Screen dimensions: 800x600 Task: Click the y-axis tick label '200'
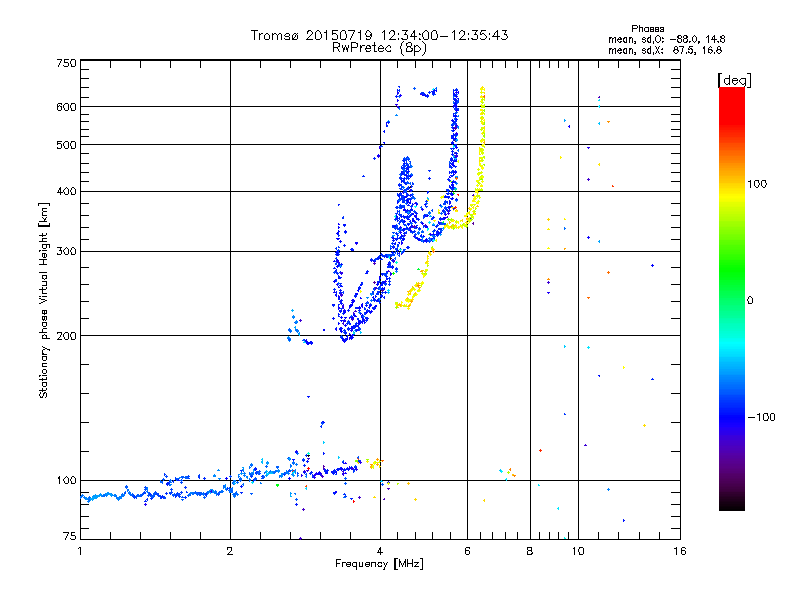click(x=66, y=336)
